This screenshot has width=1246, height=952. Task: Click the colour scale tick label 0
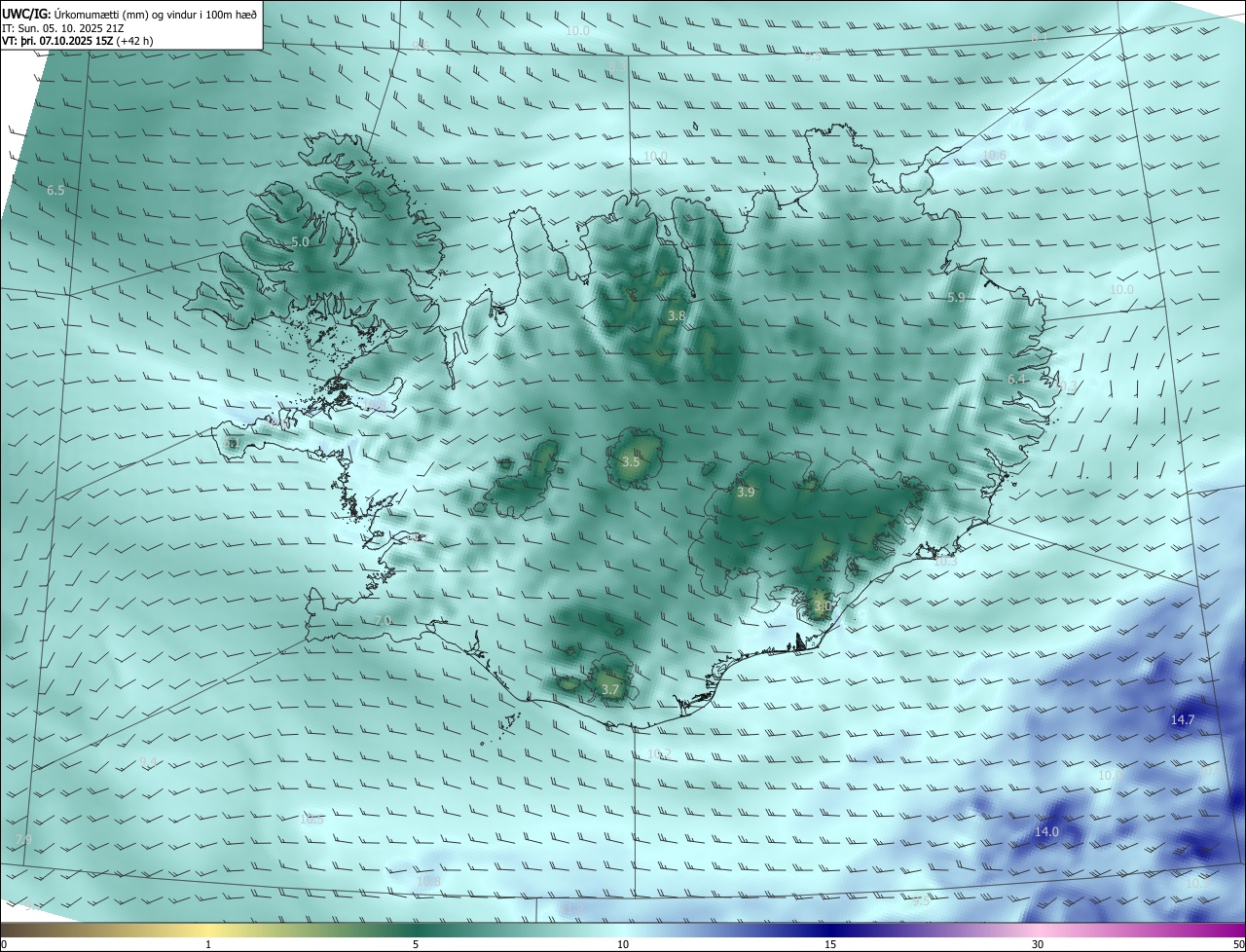pyautogui.click(x=4, y=944)
